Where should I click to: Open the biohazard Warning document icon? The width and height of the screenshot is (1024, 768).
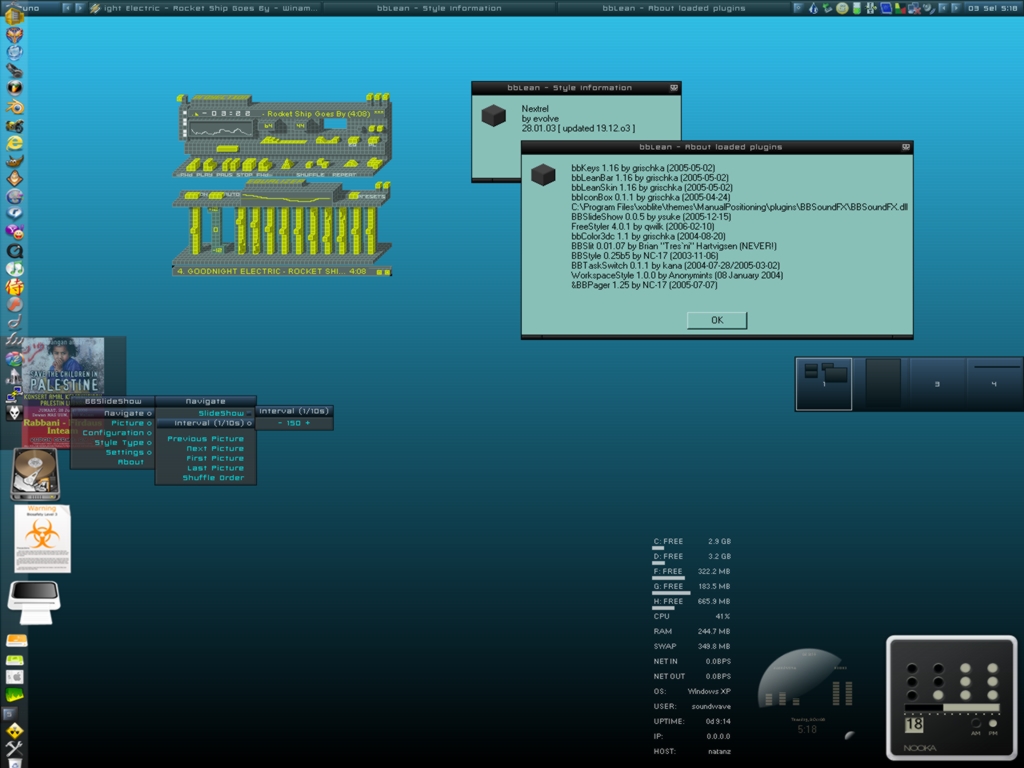coord(42,538)
